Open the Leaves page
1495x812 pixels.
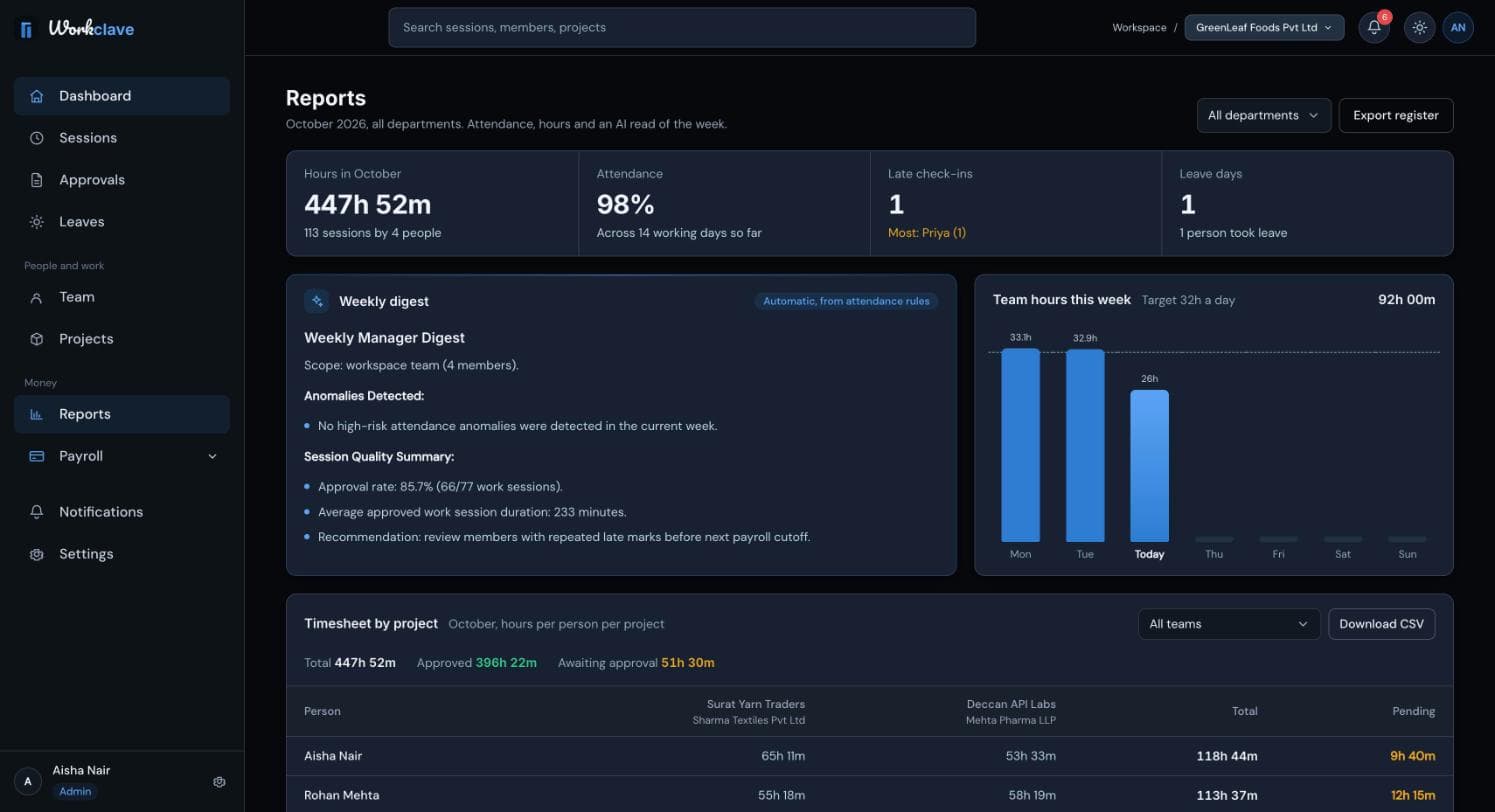tap(122, 222)
